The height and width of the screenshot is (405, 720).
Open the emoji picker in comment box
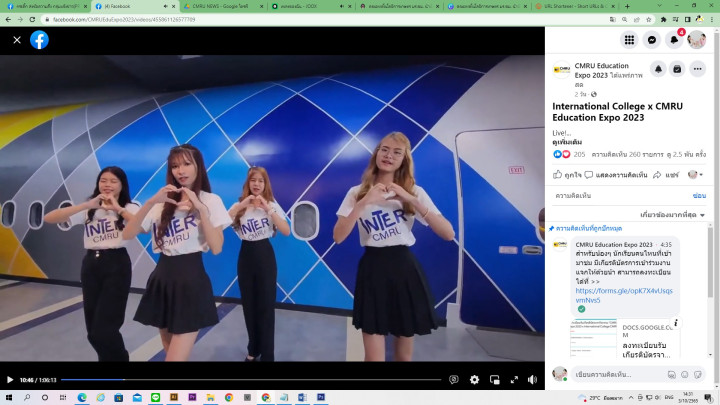(x=685, y=375)
